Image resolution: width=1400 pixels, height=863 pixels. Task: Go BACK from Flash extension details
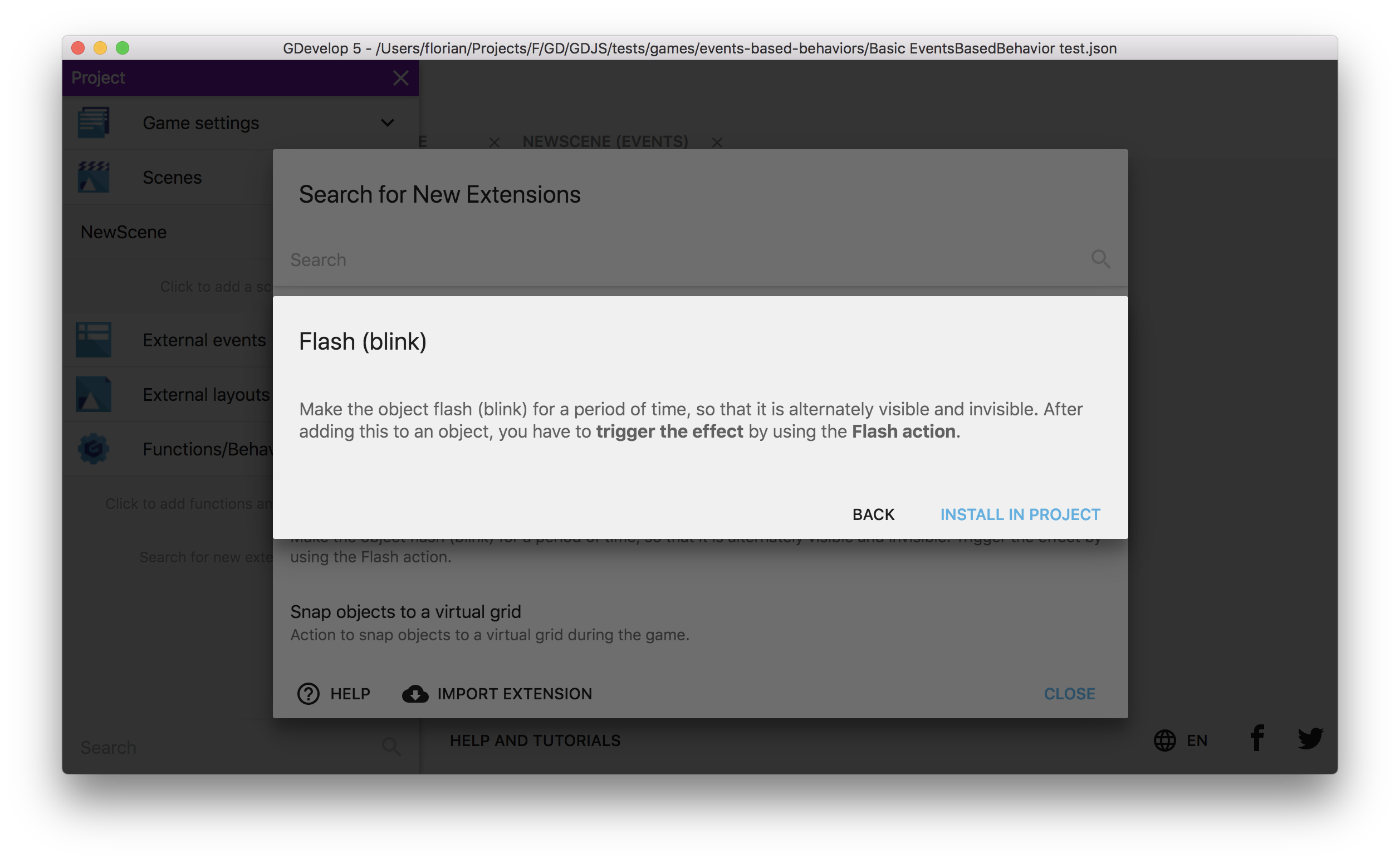873,514
